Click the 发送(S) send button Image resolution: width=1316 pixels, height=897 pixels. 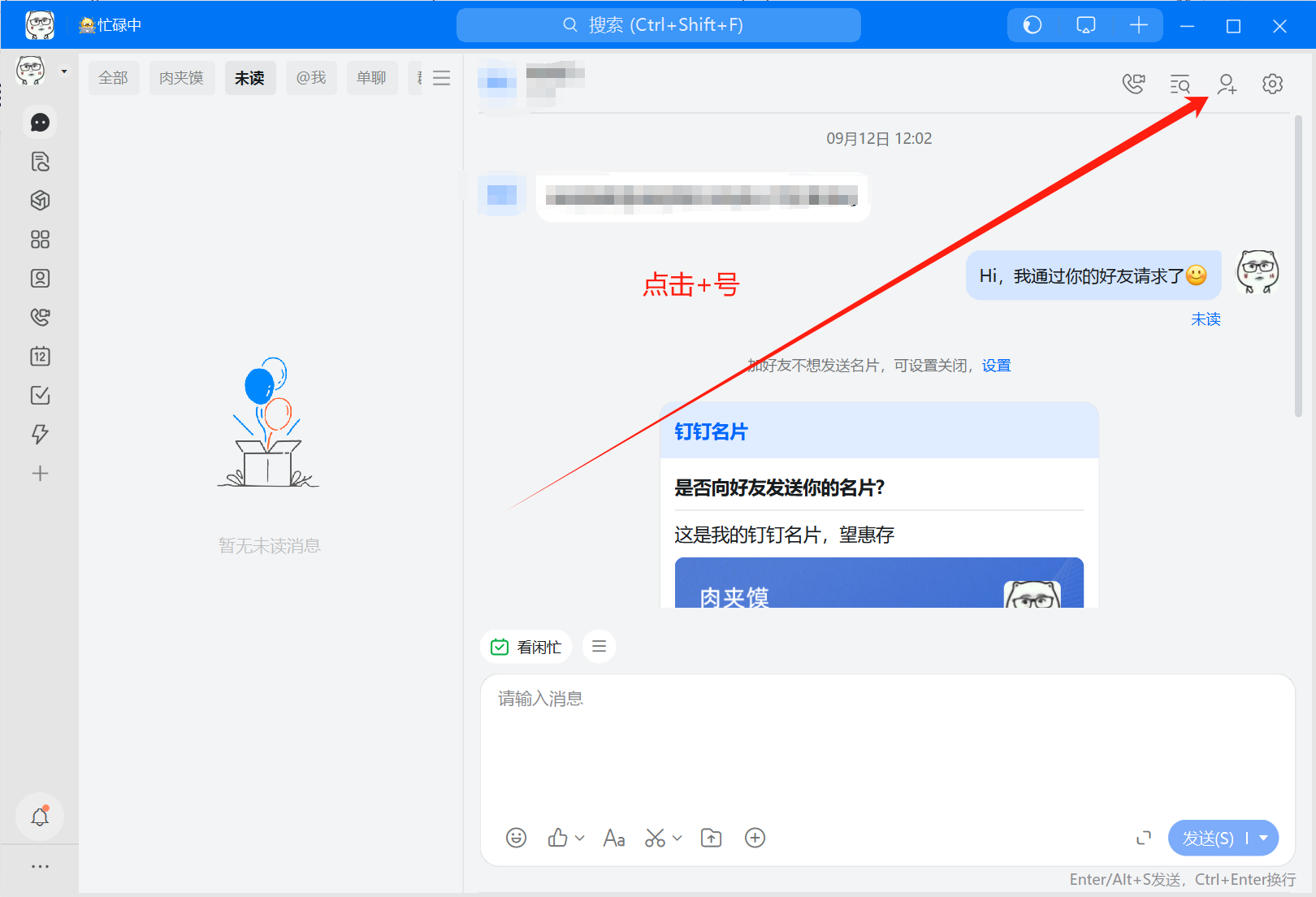tap(1207, 838)
